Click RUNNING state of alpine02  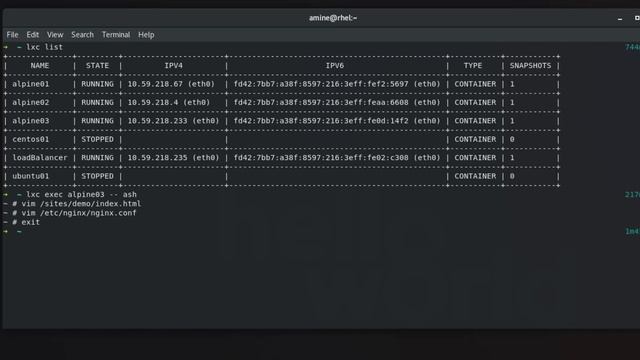(x=97, y=102)
